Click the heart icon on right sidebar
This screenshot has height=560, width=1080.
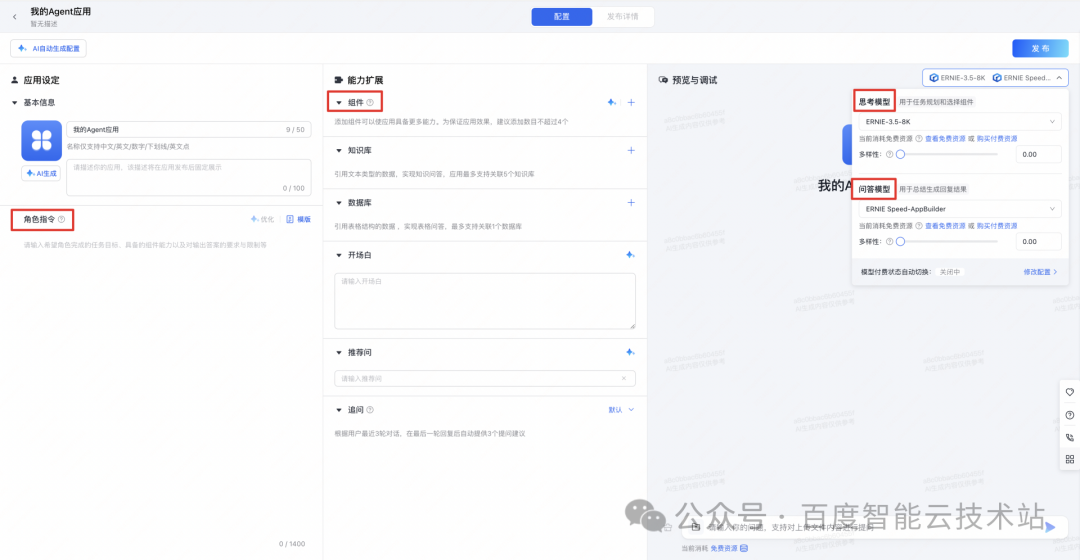(1070, 393)
